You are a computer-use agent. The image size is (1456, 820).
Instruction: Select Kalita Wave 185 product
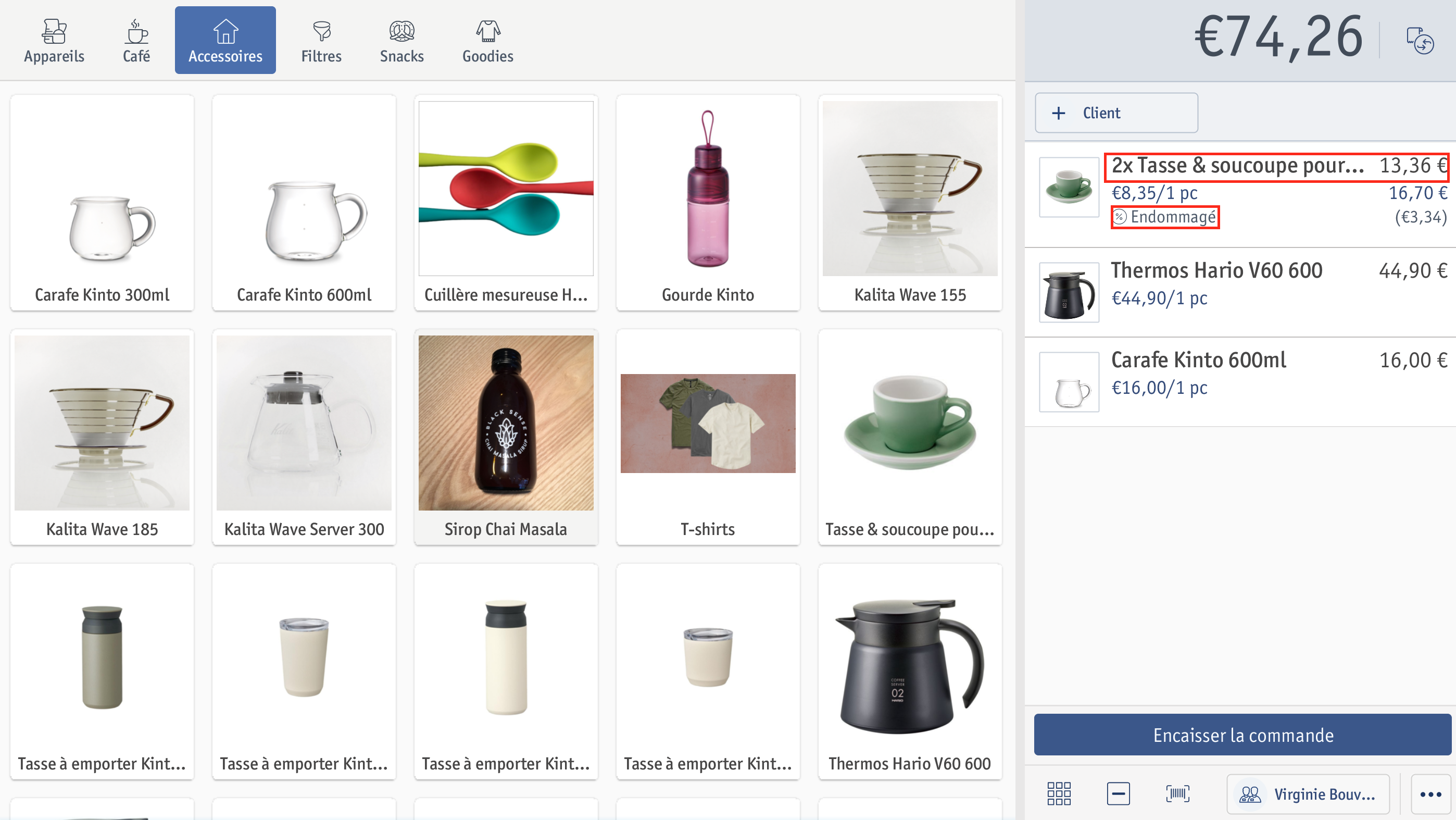(102, 437)
